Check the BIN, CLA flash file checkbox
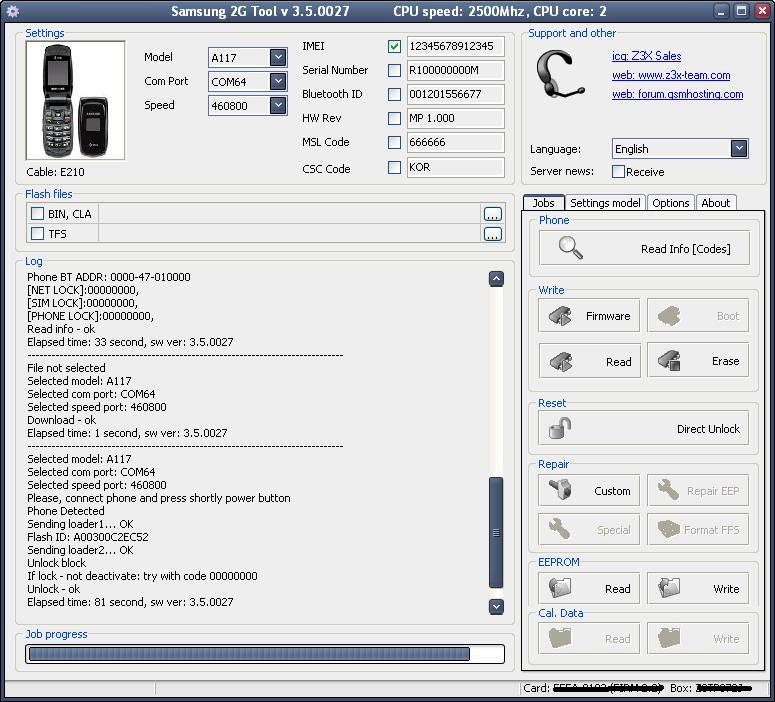This screenshot has width=775, height=702. click(x=37, y=214)
